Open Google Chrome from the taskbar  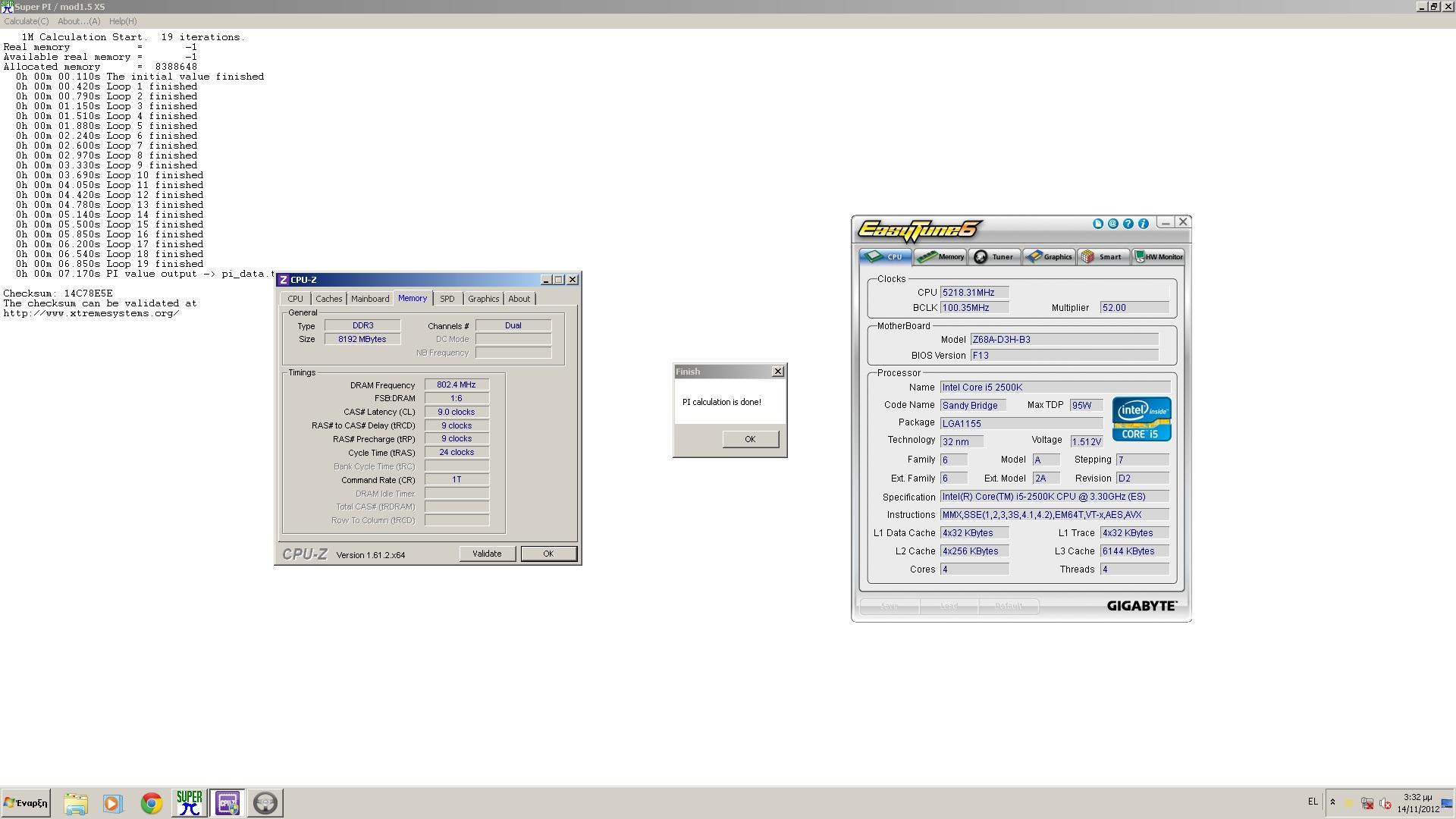coord(151,803)
